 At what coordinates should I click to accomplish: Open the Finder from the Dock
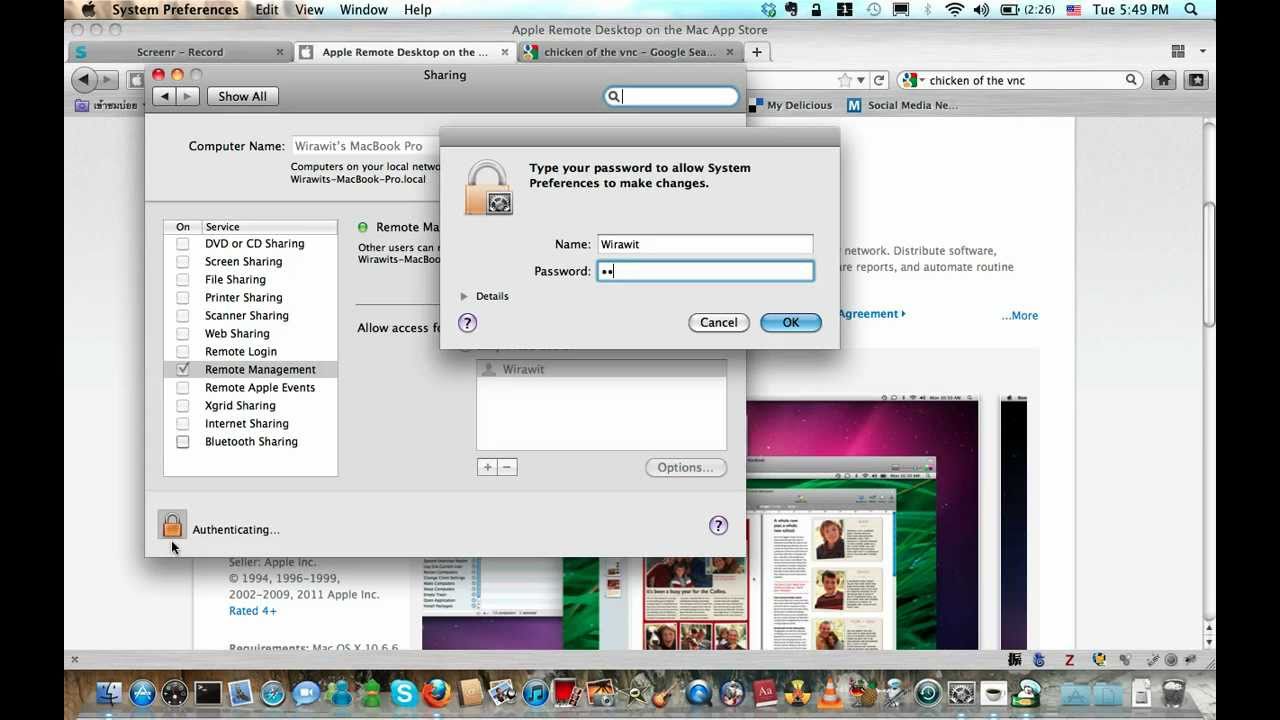click(x=110, y=692)
